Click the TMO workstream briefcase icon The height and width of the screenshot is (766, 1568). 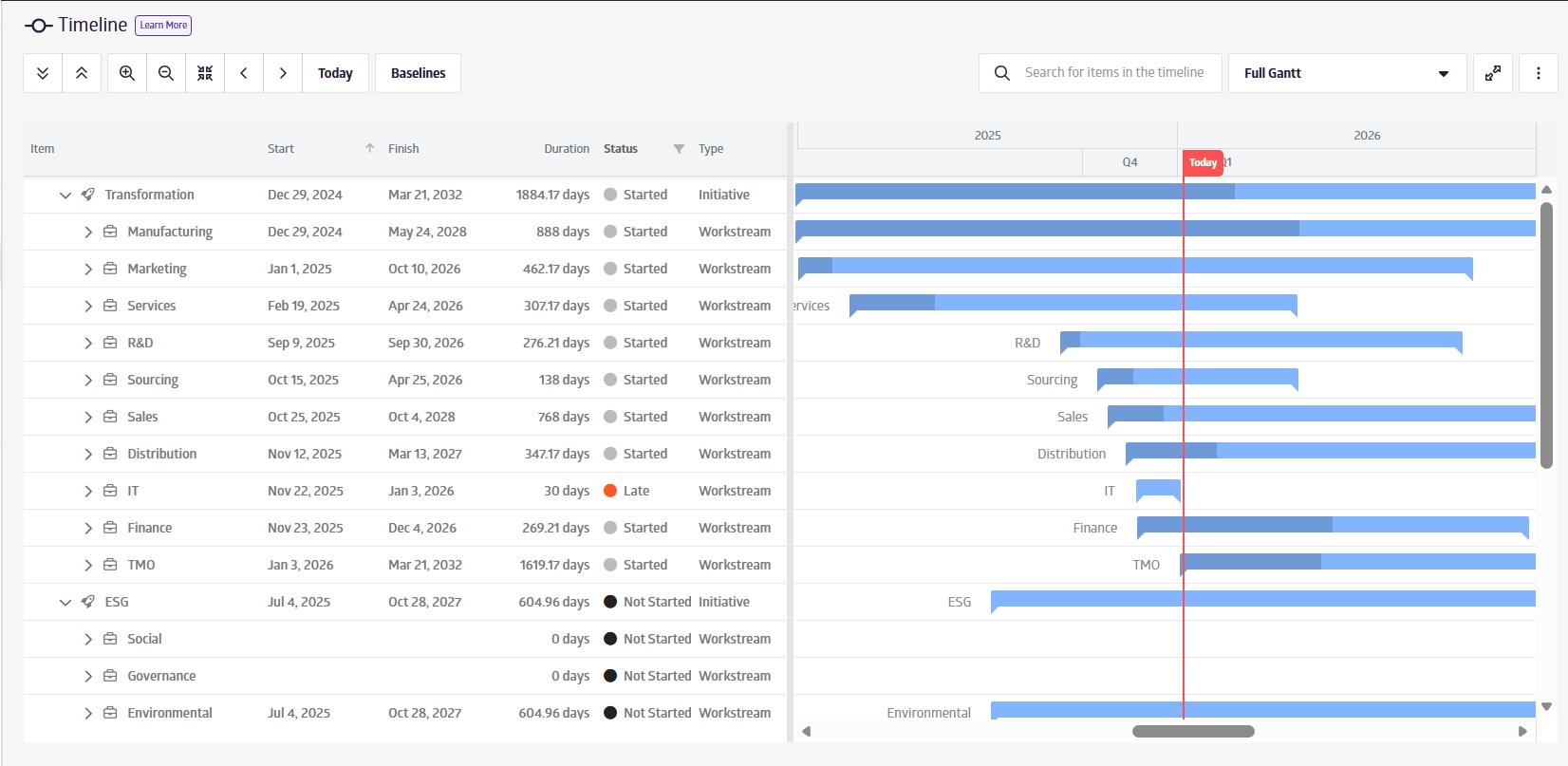click(110, 565)
